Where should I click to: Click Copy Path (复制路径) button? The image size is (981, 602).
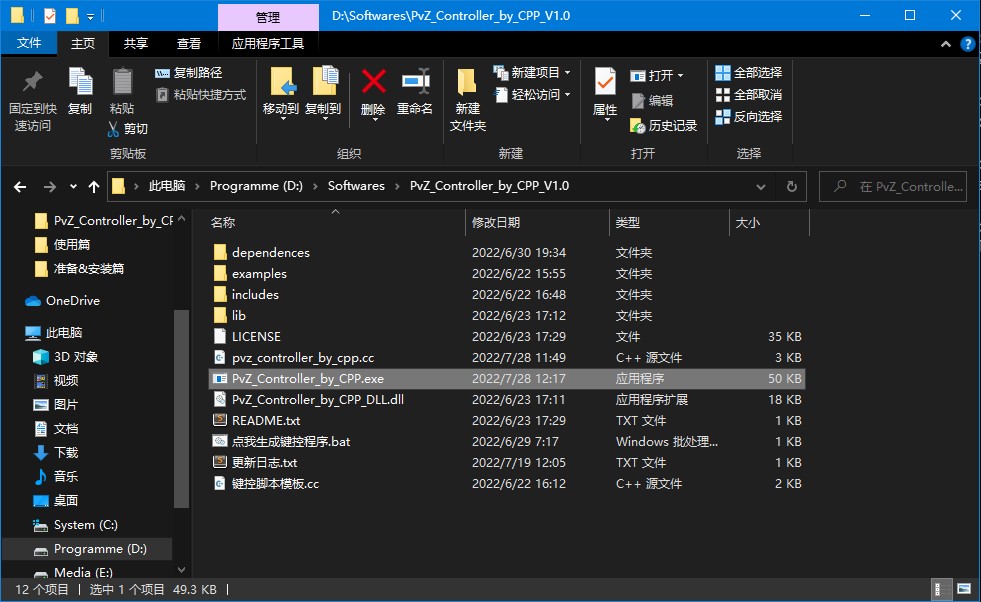pyautogui.click(x=189, y=73)
